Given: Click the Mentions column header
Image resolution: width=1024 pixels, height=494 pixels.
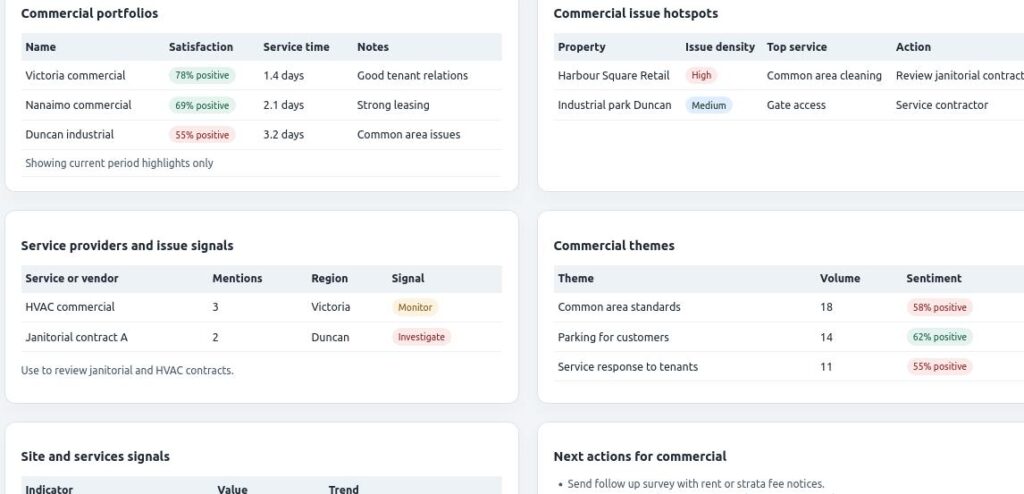Looking at the screenshot, I should click(x=237, y=278).
